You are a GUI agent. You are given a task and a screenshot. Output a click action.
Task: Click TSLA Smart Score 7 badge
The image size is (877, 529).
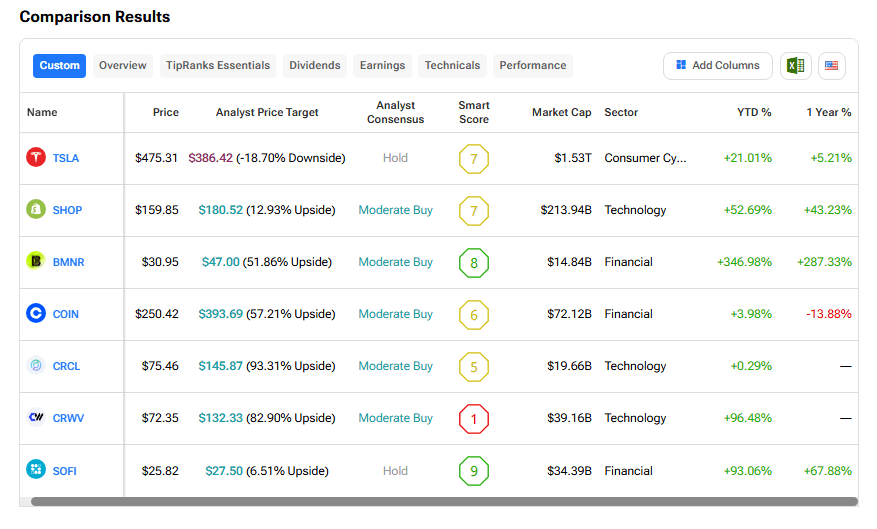pos(474,159)
